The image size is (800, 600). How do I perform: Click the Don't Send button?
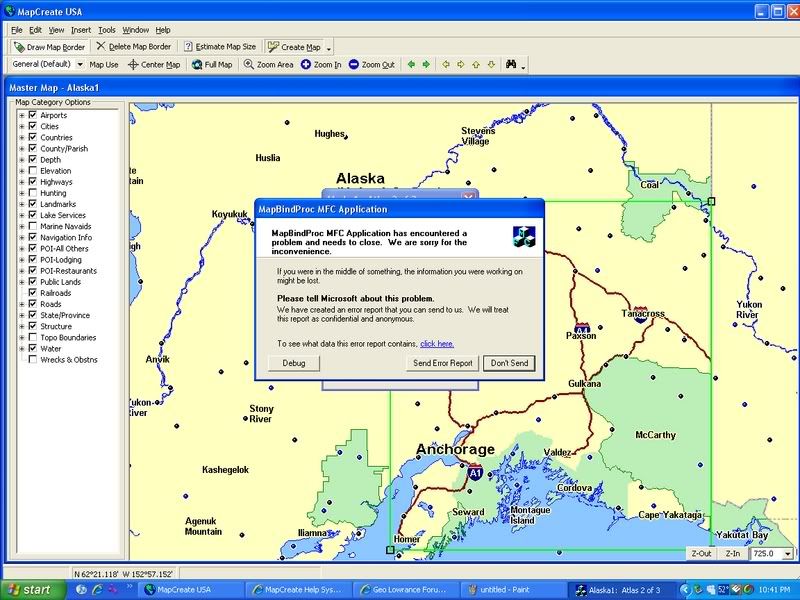pos(509,363)
